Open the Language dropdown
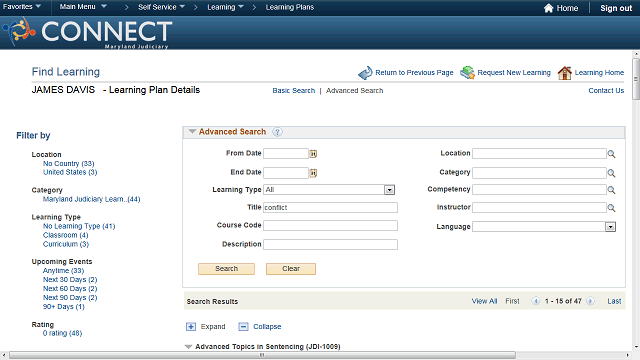640x360 pixels. coord(610,227)
